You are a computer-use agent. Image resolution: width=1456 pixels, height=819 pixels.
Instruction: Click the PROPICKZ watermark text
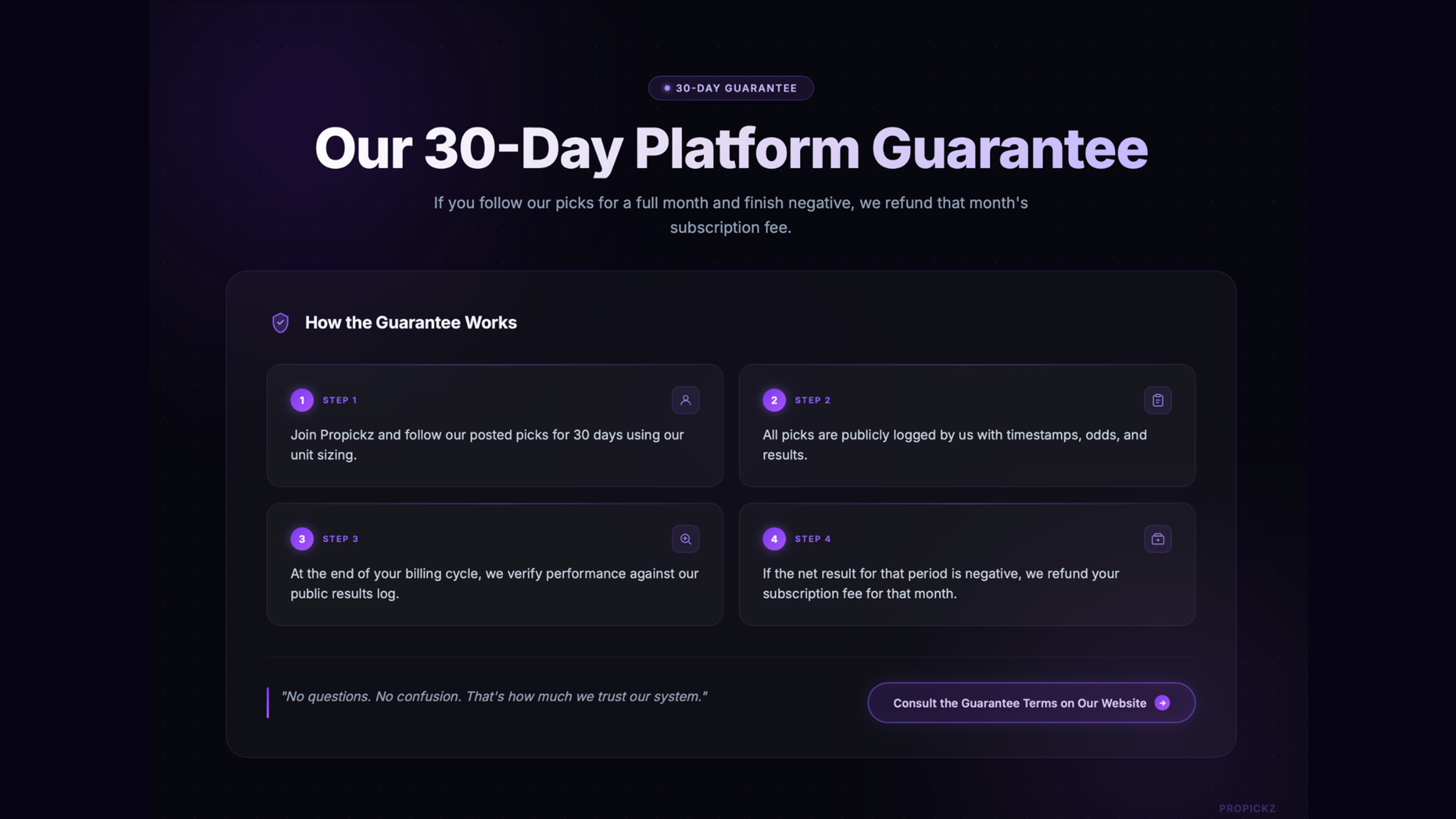tap(1247, 808)
